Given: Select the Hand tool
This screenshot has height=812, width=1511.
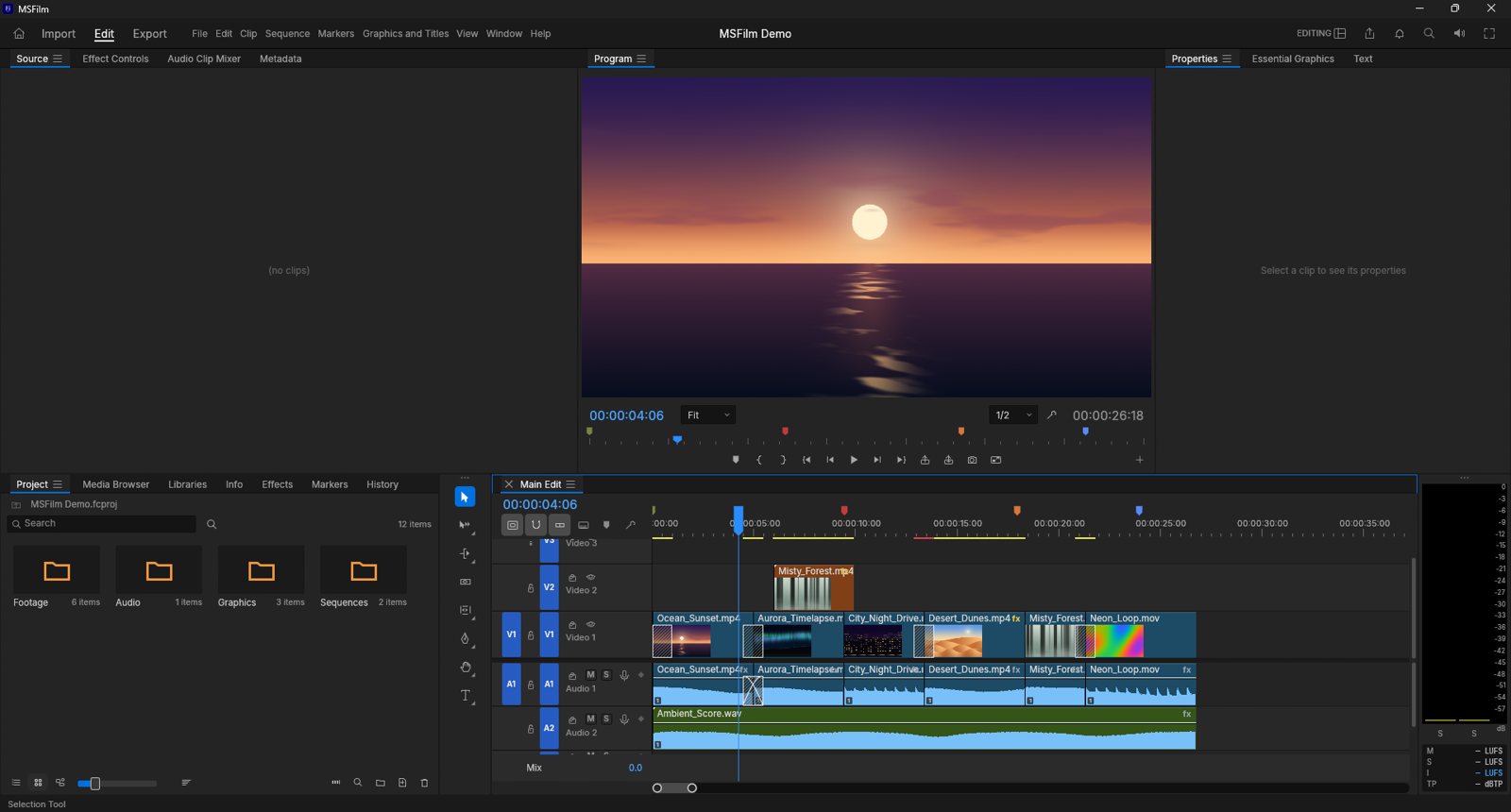Looking at the screenshot, I should (x=465, y=667).
